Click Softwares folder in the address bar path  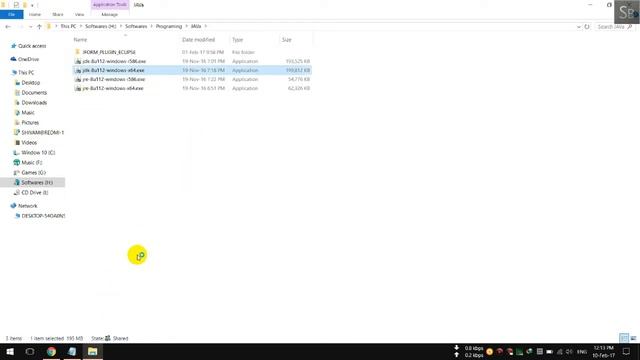[136, 26]
